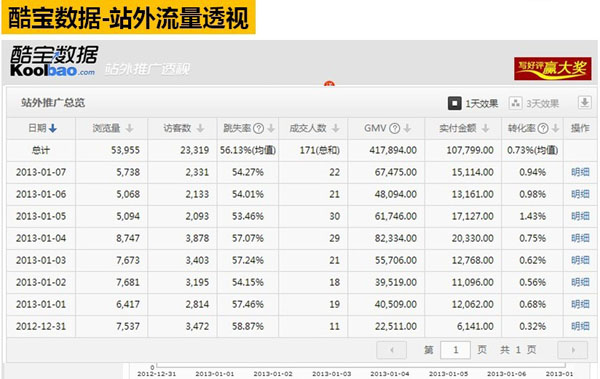
Task: Sort 转化率 column with arrow
Action: (x=555, y=129)
